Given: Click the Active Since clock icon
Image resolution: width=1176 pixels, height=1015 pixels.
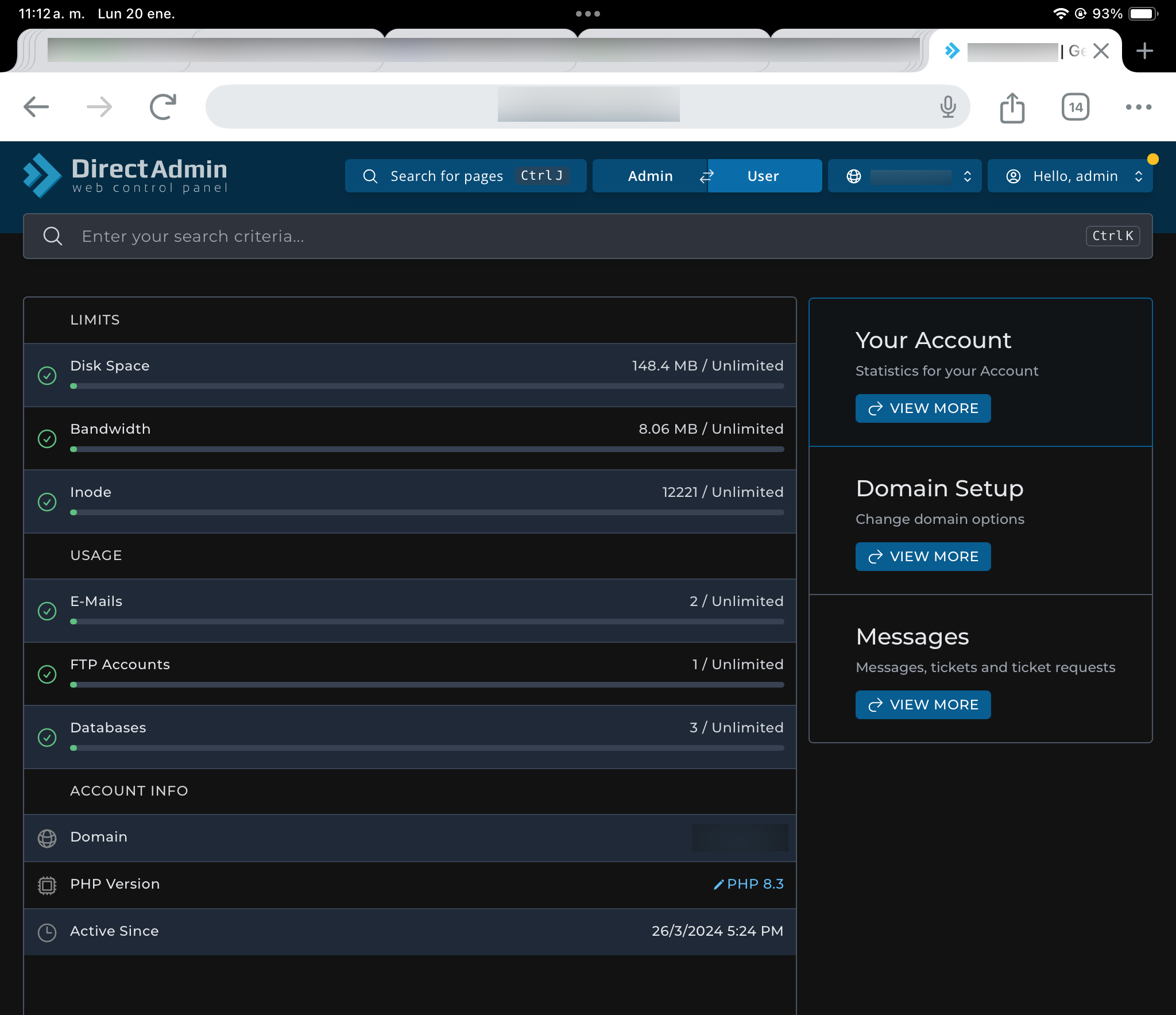Looking at the screenshot, I should click(x=47, y=932).
